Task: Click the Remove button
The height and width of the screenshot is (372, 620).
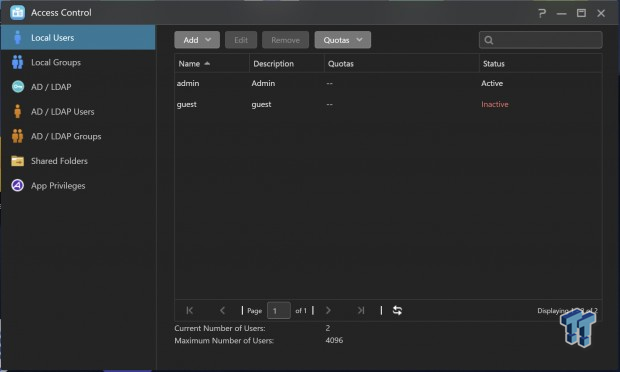Action: click(285, 40)
